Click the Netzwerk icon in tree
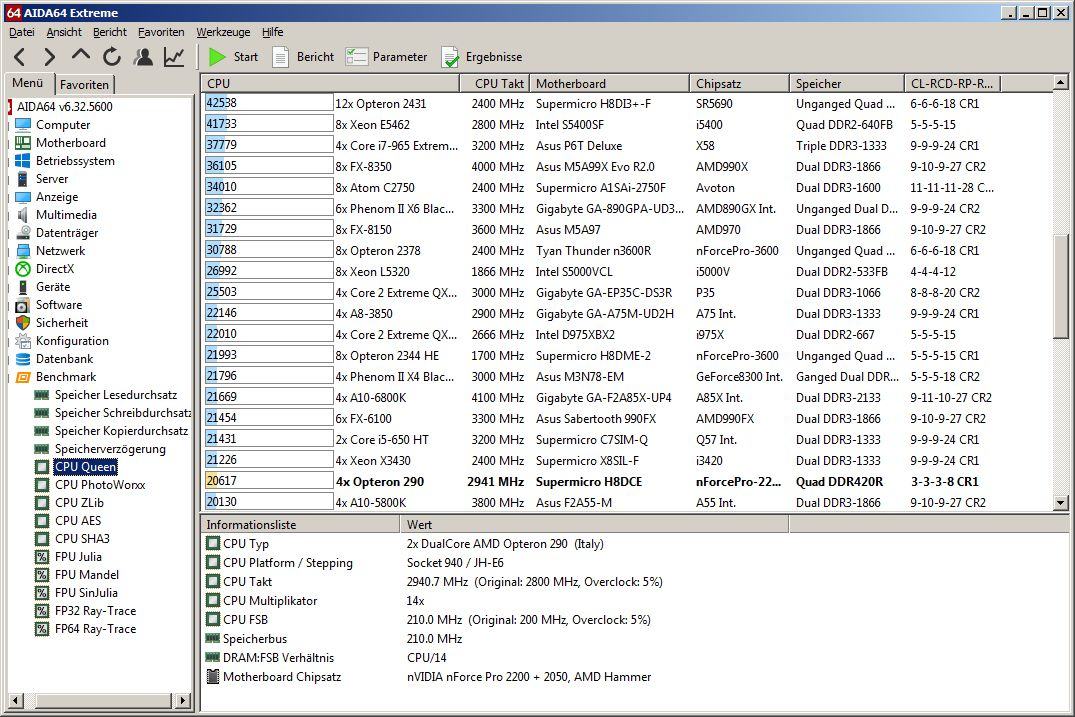This screenshot has height=717, width=1075. click(23, 250)
